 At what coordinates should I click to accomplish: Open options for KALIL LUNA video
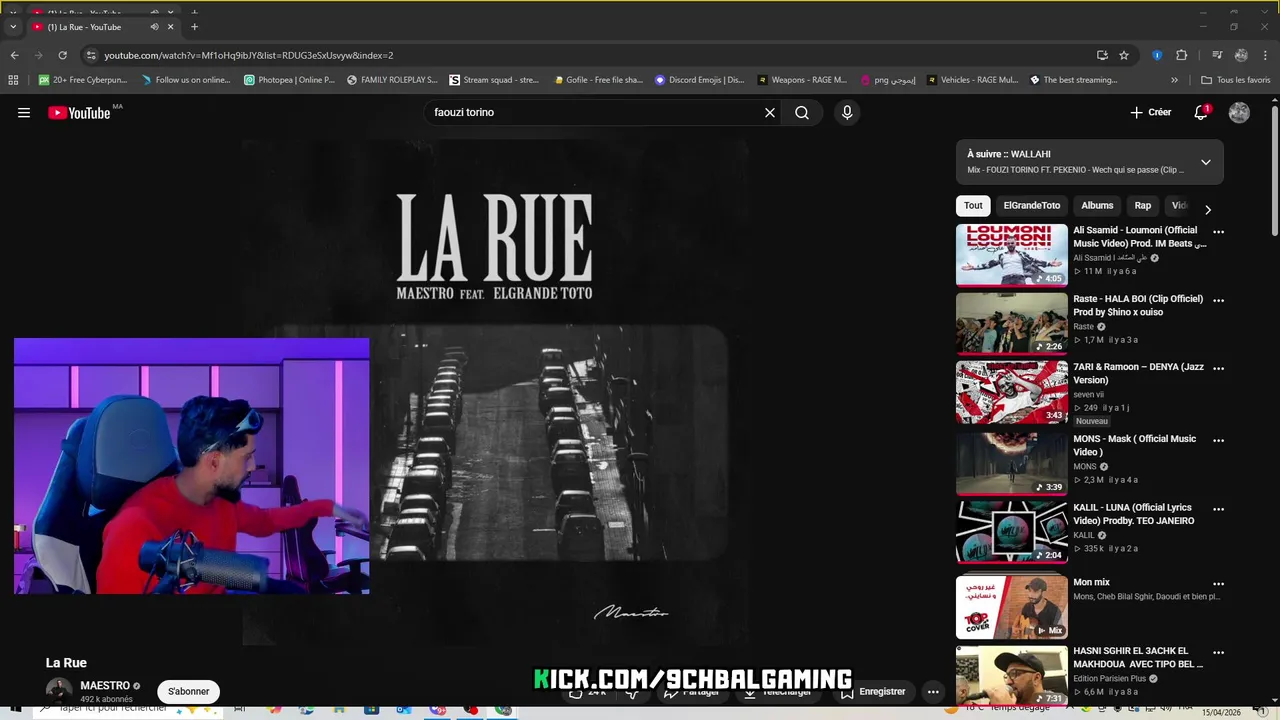pyautogui.click(x=1218, y=509)
